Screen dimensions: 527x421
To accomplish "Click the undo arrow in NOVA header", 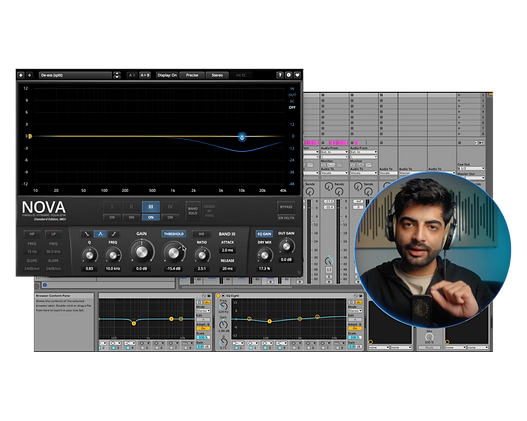I will tap(21, 75).
